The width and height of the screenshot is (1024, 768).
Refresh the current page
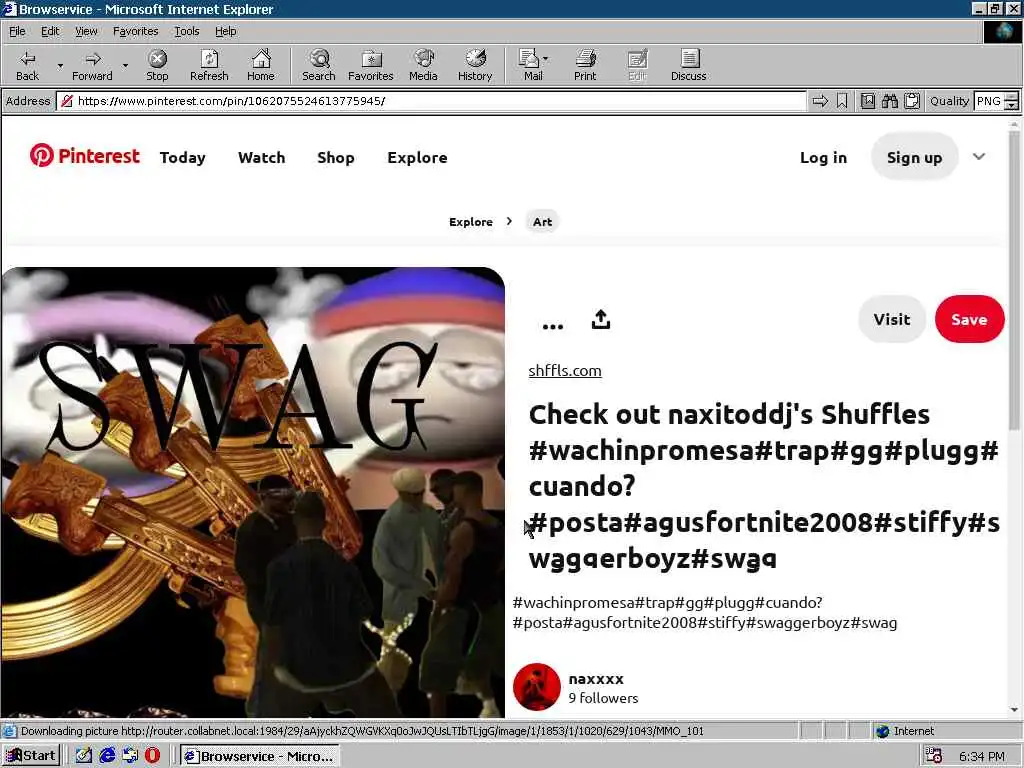[x=209, y=65]
